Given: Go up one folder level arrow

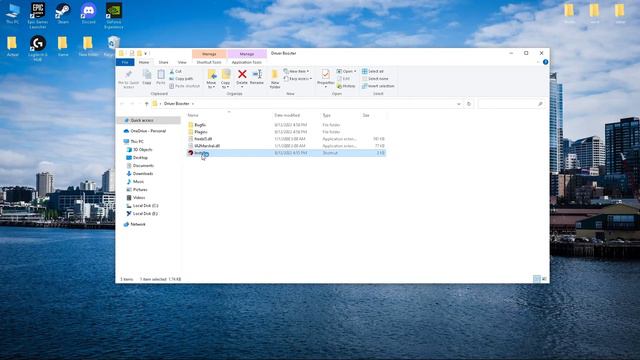Looking at the screenshot, I should 147,104.
